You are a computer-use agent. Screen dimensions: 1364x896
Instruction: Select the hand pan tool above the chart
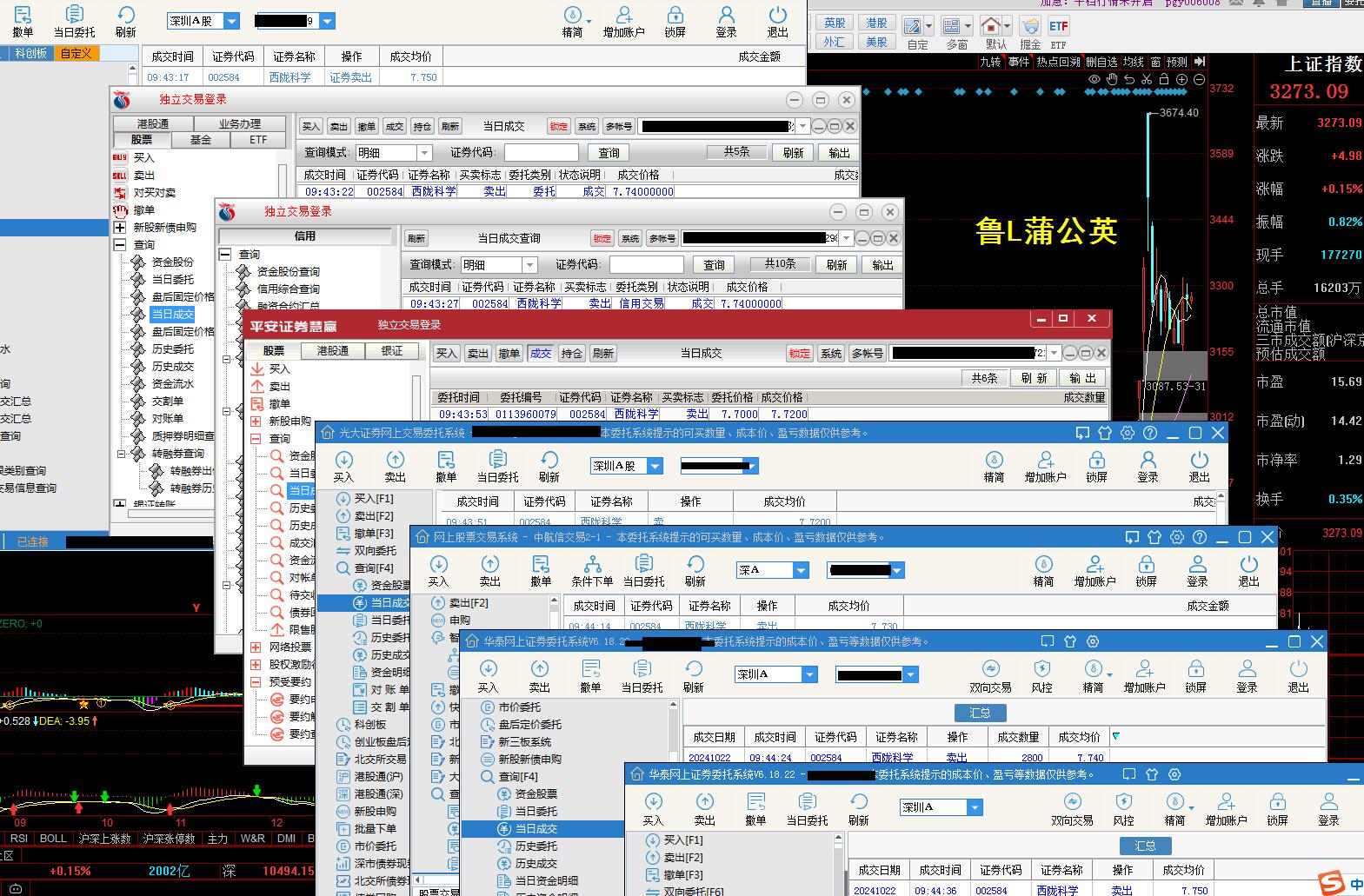point(1111,79)
